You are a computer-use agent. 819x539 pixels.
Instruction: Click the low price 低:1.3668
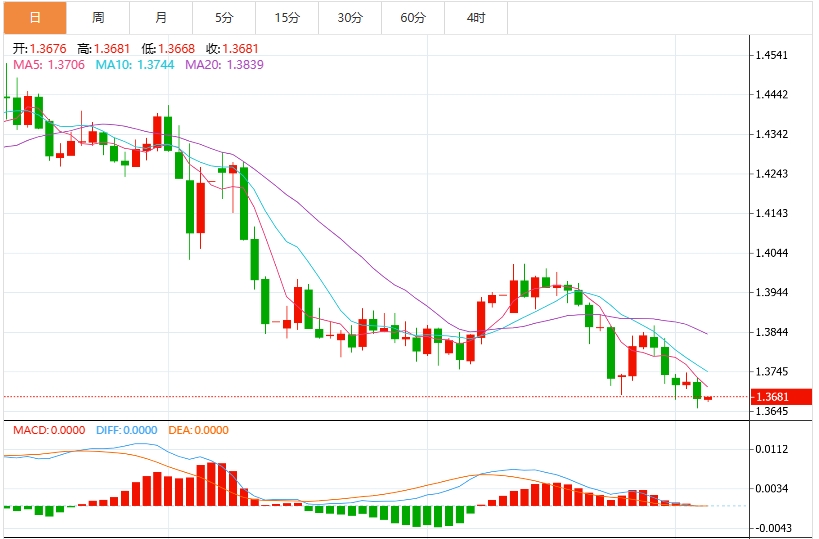point(168,49)
